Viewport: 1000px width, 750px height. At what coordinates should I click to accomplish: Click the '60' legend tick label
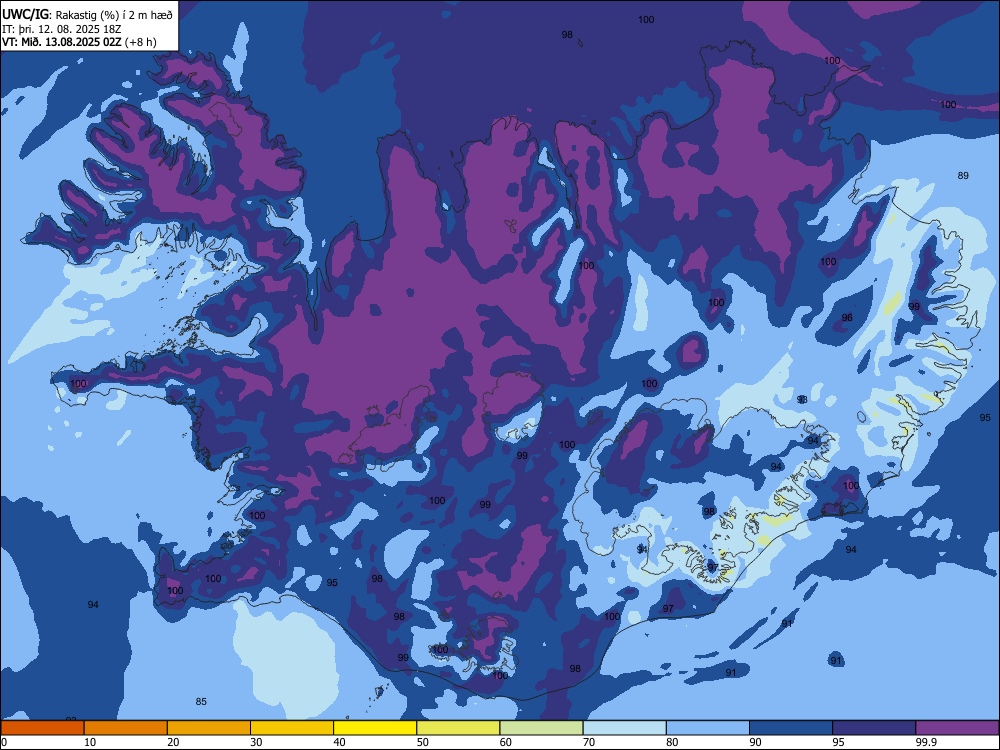click(x=506, y=742)
